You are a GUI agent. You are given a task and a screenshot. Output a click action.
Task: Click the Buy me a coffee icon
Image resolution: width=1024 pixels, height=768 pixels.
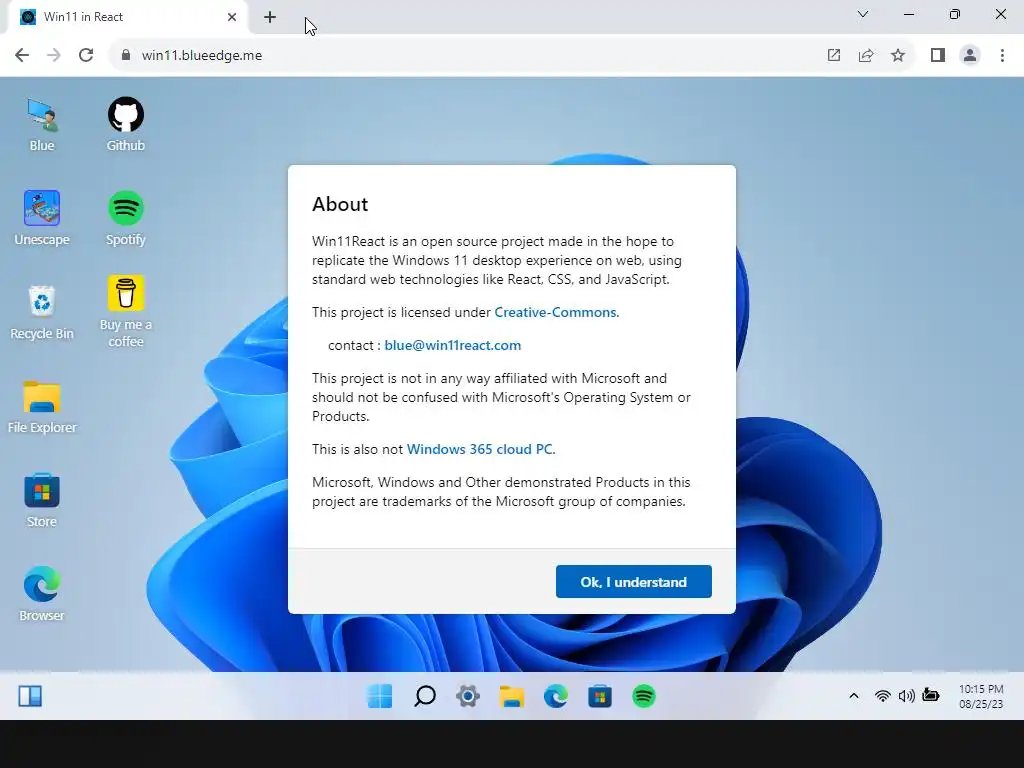pos(125,312)
